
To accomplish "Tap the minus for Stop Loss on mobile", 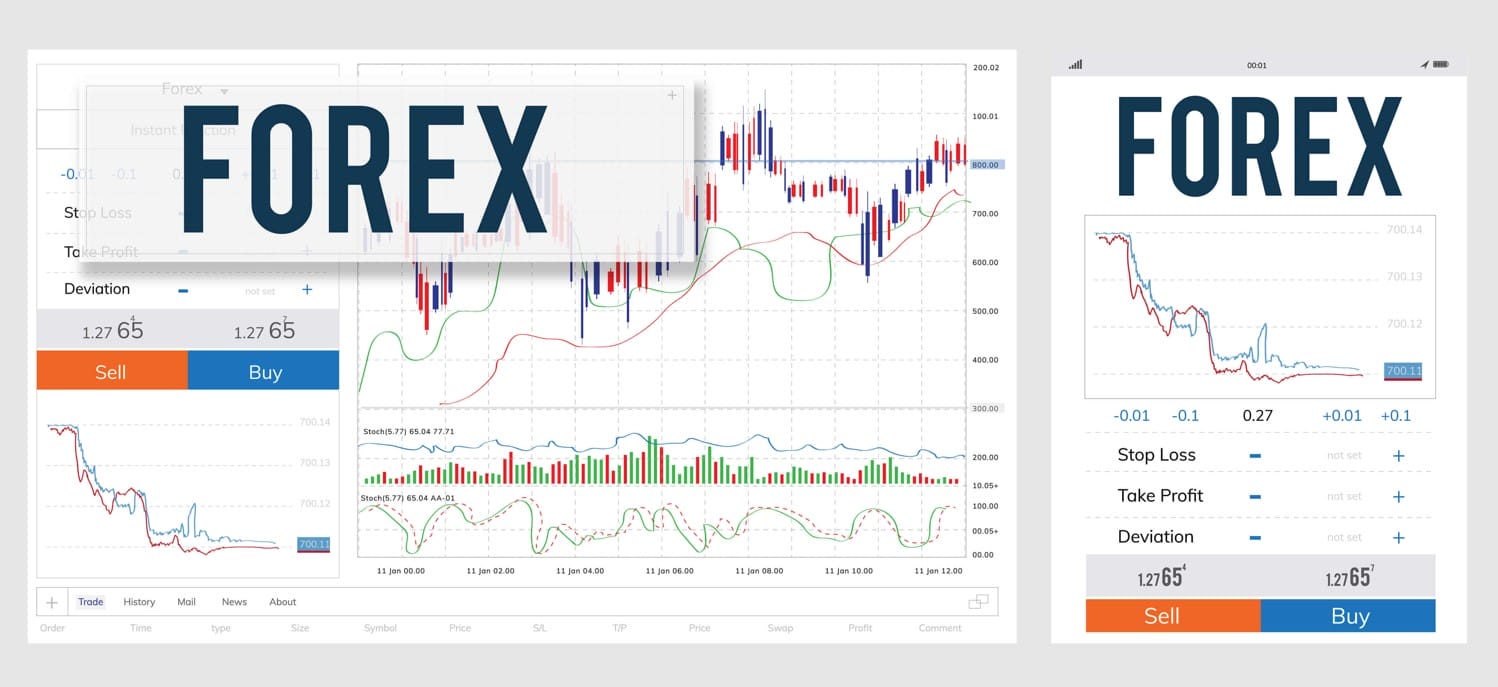I will (x=1255, y=456).
